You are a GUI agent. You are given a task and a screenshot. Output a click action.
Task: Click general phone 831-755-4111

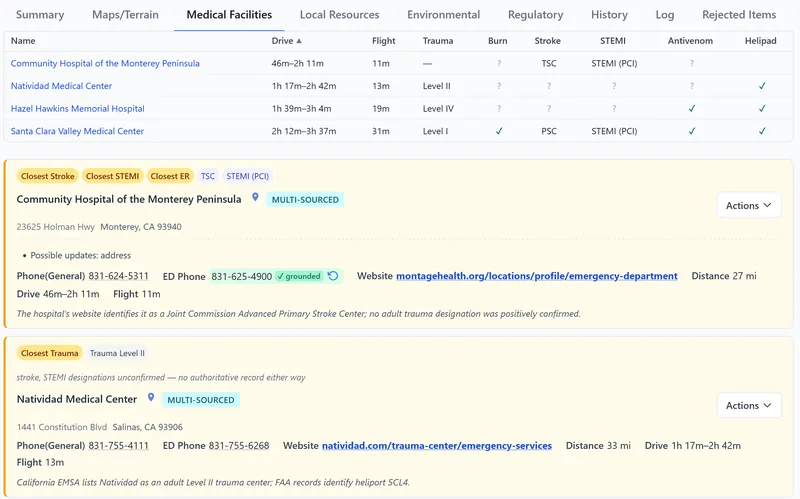coord(118,445)
